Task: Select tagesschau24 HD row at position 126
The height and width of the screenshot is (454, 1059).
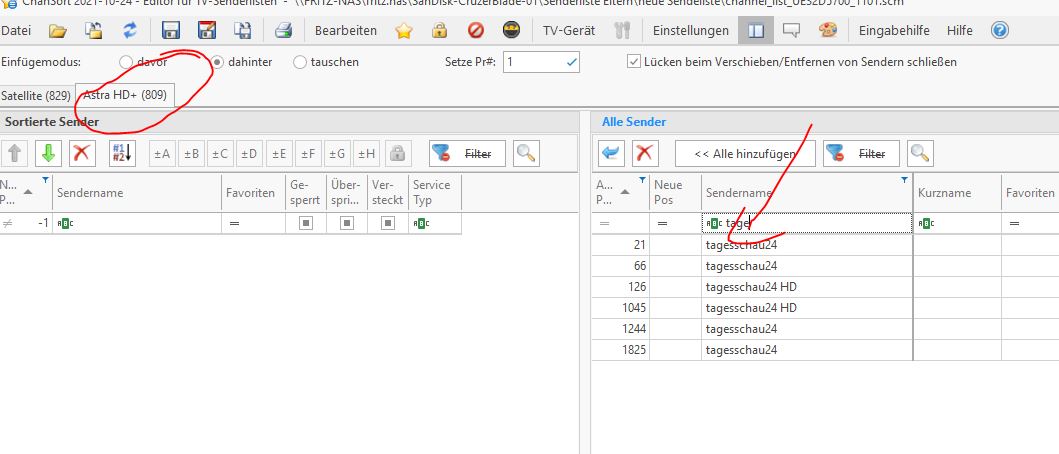Action: click(x=825, y=286)
